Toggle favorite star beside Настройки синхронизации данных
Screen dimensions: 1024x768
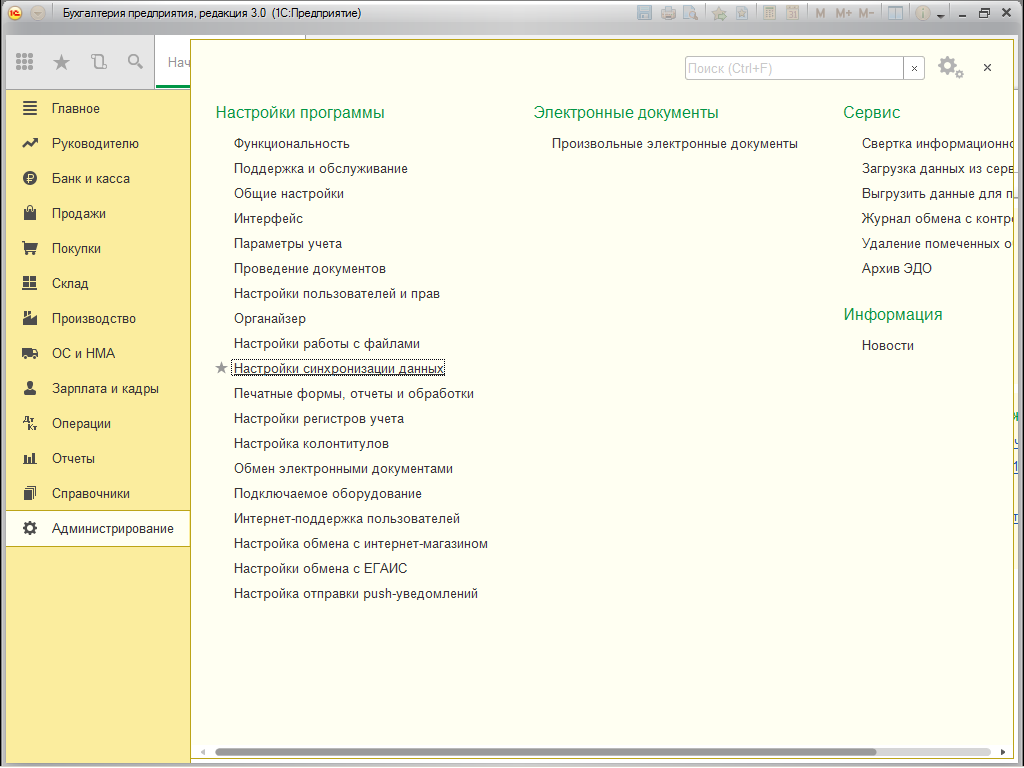221,368
